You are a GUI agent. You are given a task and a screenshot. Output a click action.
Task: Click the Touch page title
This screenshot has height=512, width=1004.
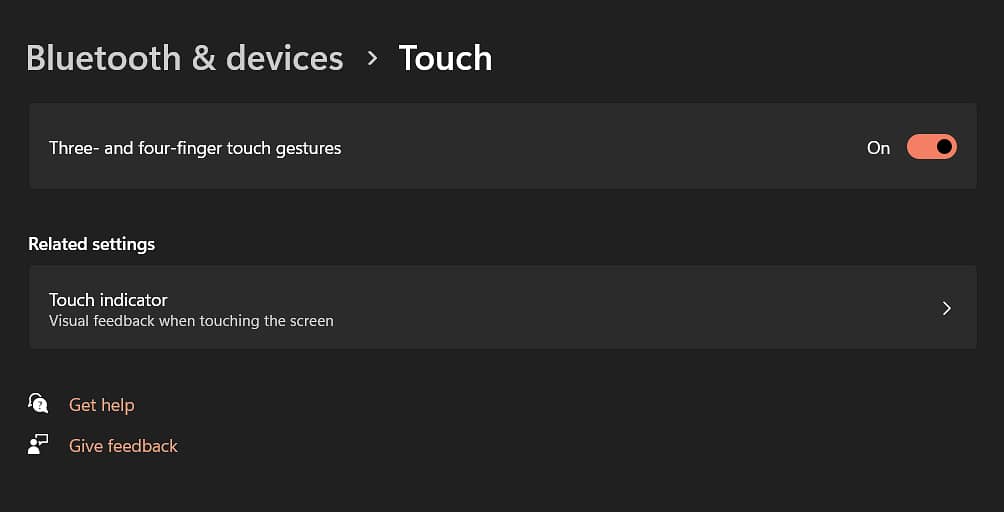click(x=445, y=58)
